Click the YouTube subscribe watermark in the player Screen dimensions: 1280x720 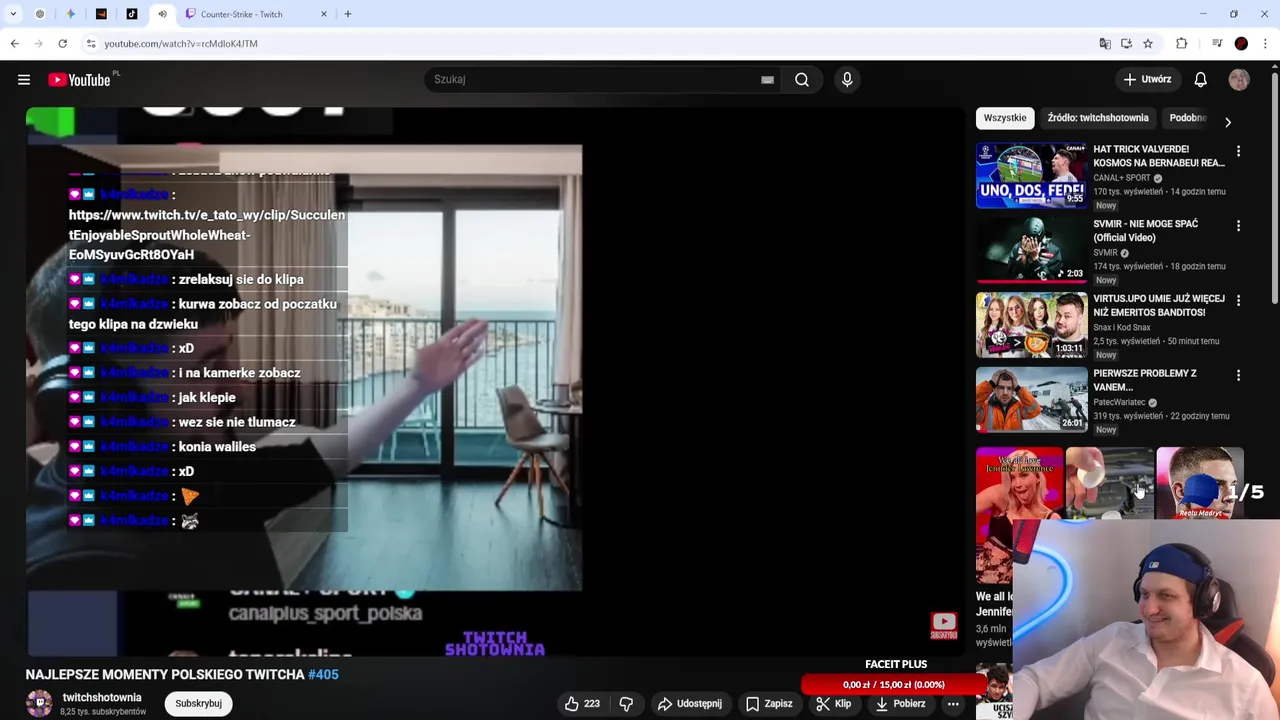pyautogui.click(x=944, y=625)
